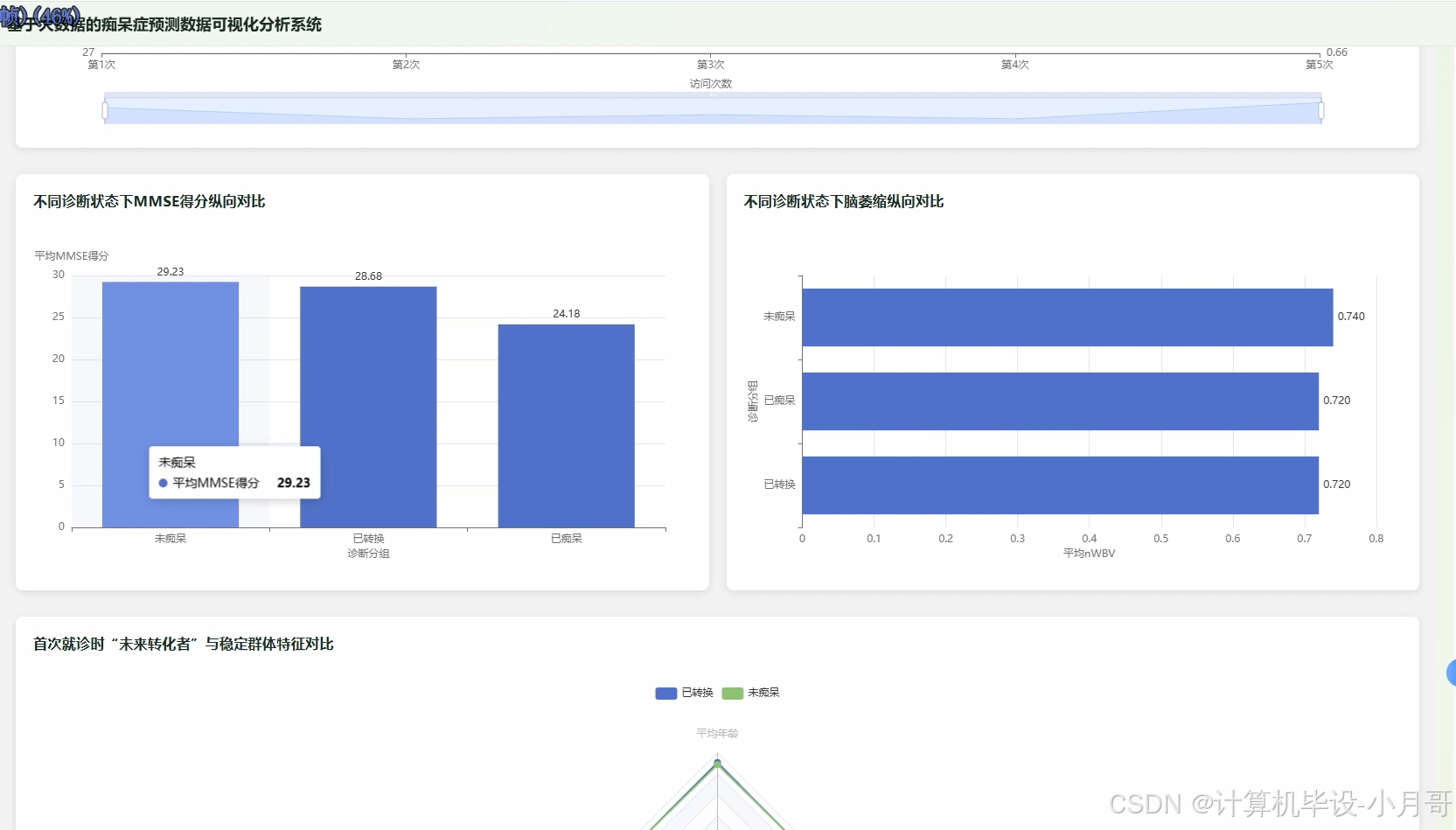Click the system title in the page header
The height and width of the screenshot is (830, 1456).
[164, 24]
